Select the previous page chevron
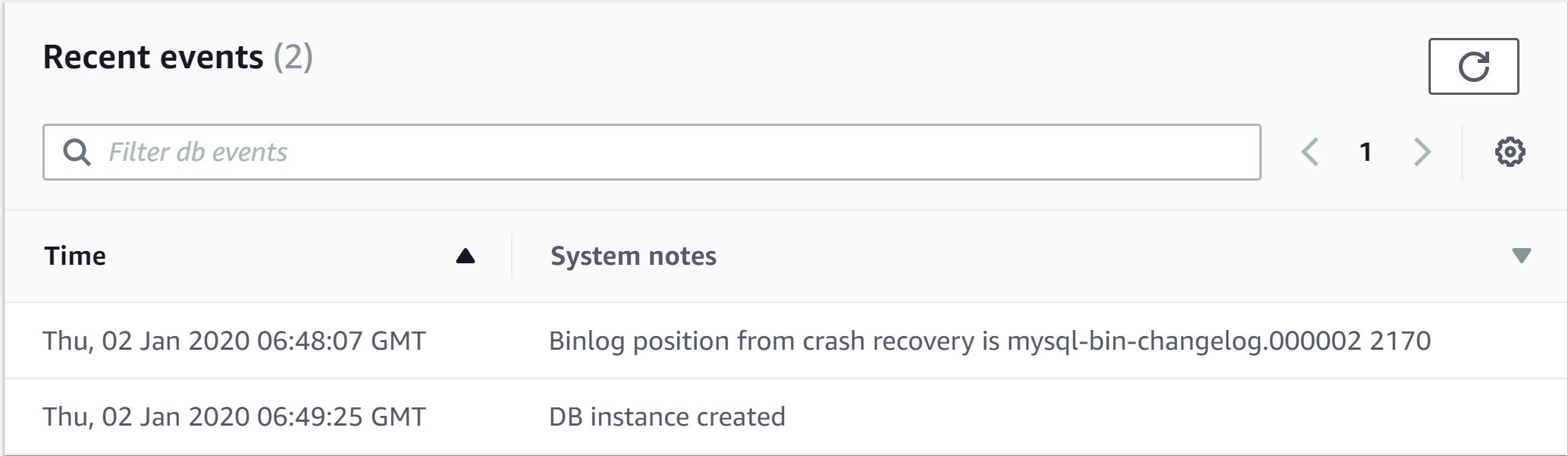Viewport: 1568px width, 456px height. point(1311,152)
